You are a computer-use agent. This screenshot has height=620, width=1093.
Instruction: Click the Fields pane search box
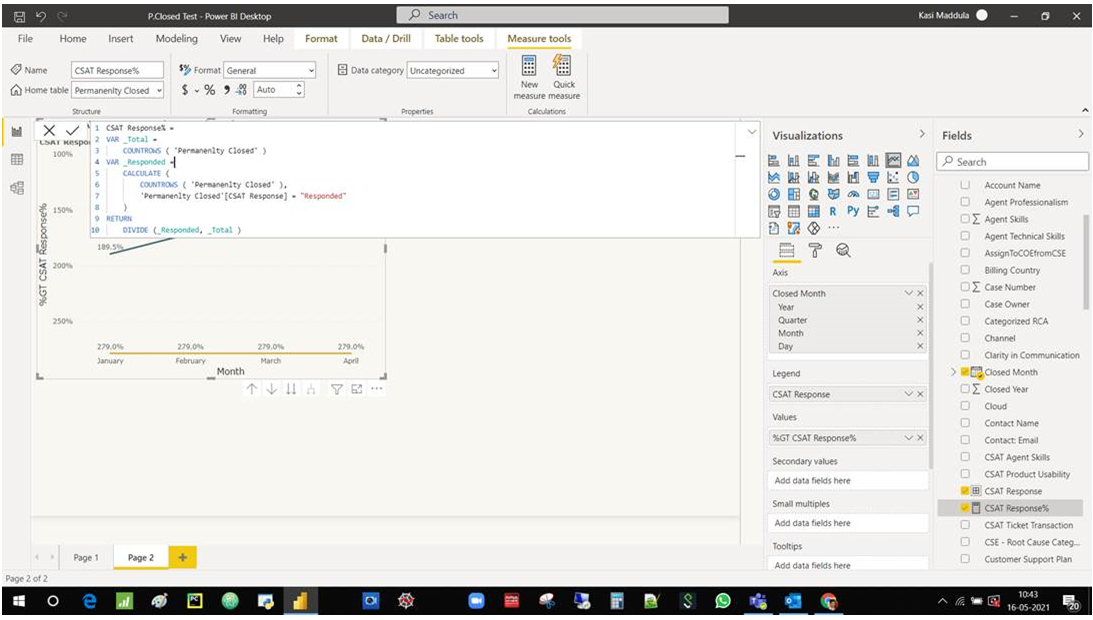[1012, 162]
